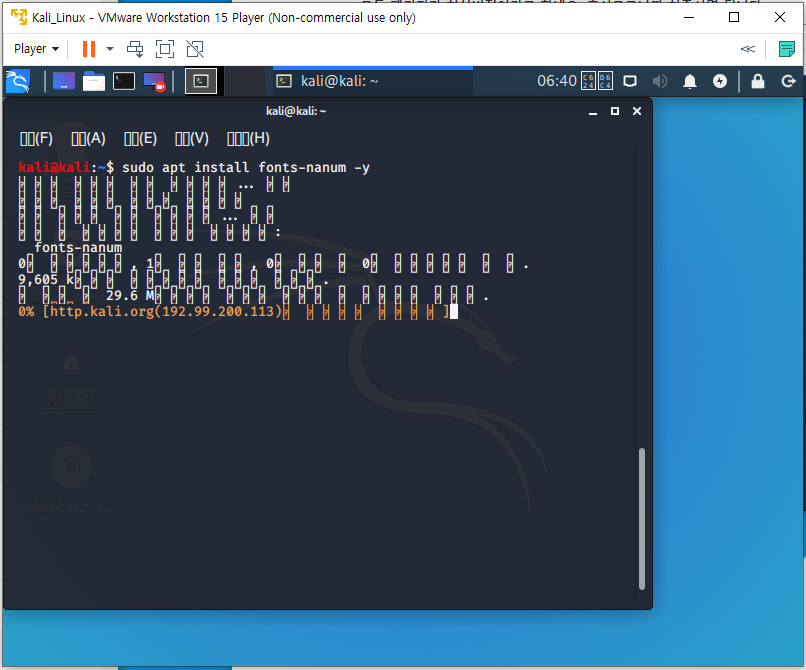
Task: Enter VMware full screen mode
Action: pyautogui.click(x=165, y=49)
